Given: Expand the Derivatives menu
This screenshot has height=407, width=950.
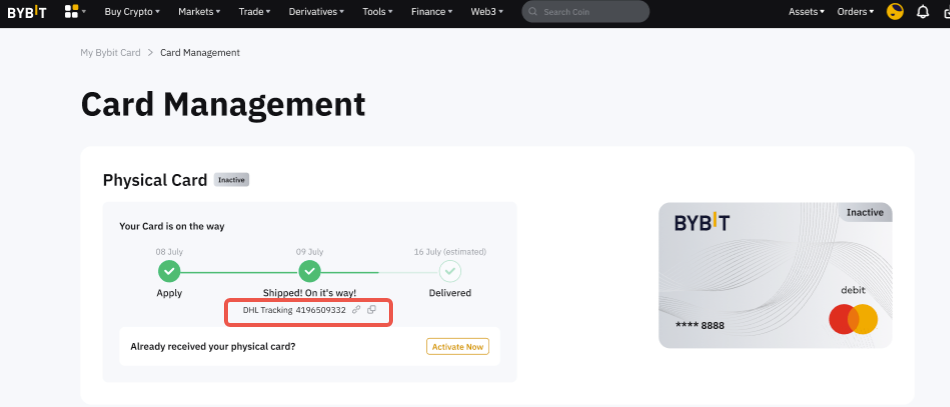Looking at the screenshot, I should [x=316, y=12].
